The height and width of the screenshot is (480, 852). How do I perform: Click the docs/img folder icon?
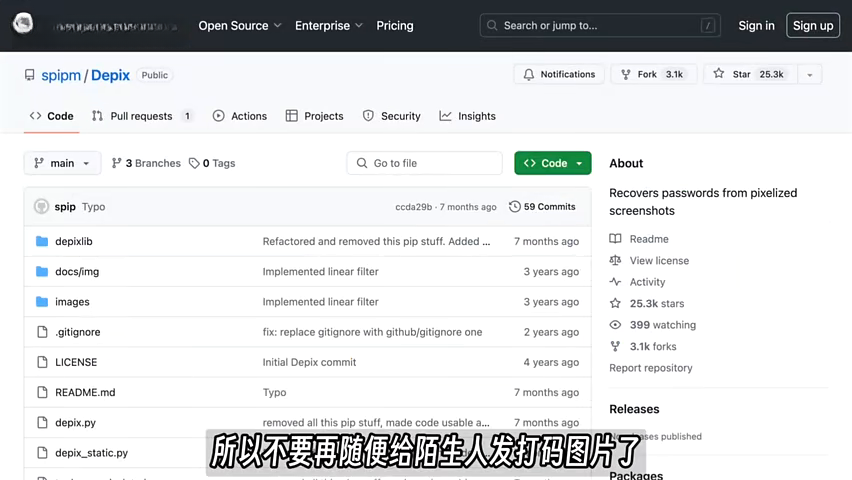42,271
